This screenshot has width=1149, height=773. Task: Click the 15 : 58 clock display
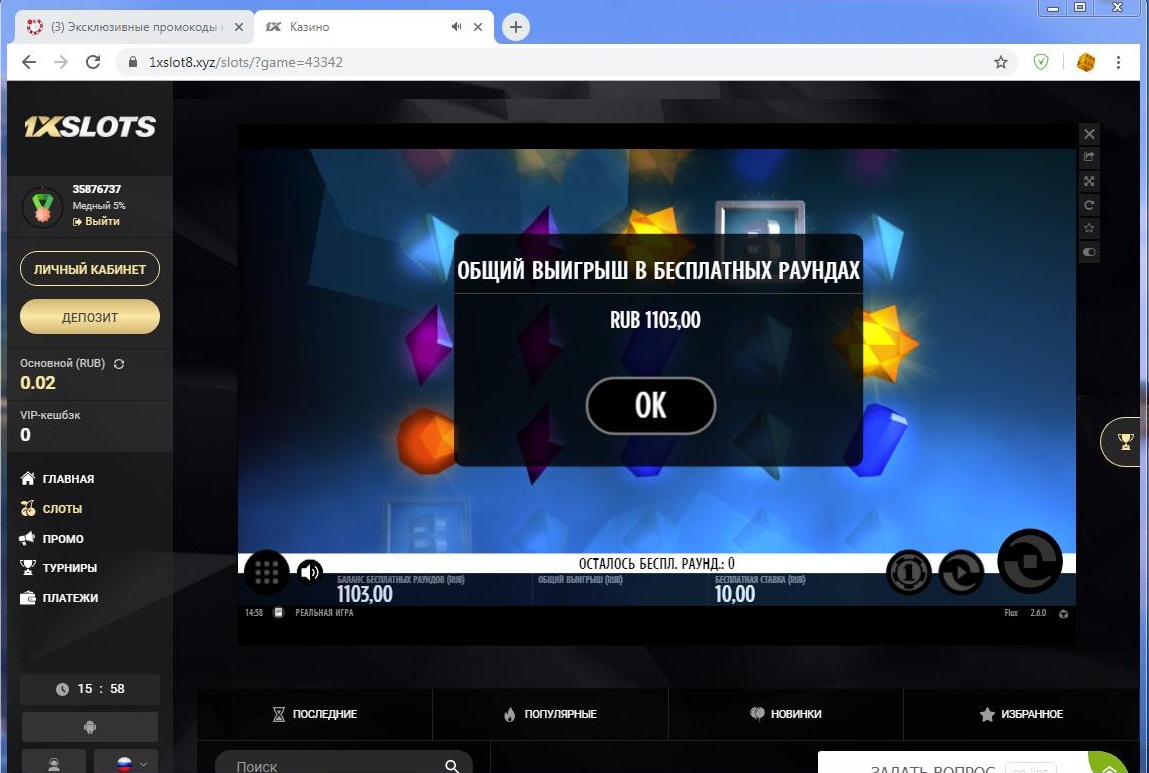coord(90,689)
